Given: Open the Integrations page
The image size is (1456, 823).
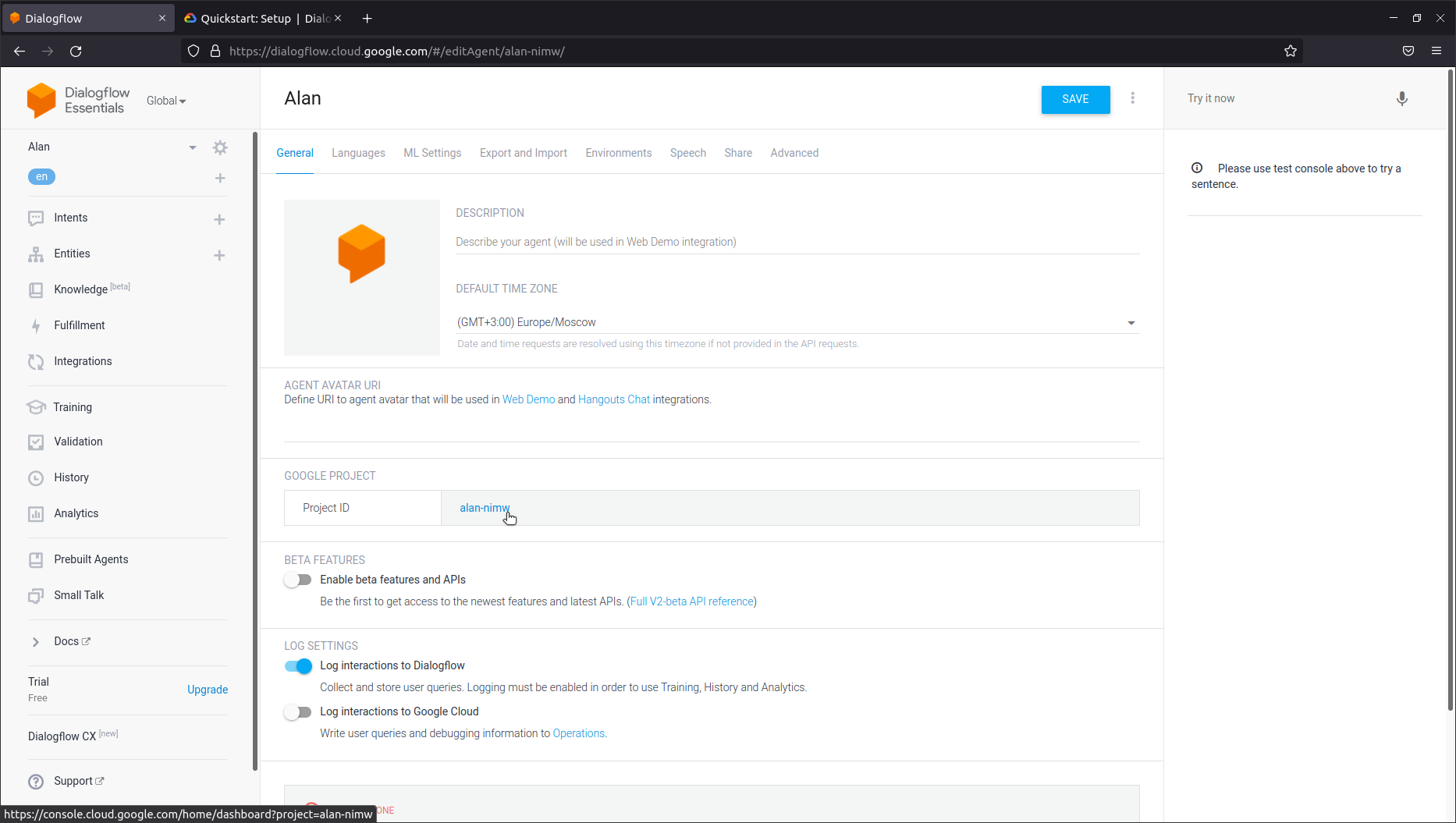Looking at the screenshot, I should click(82, 360).
